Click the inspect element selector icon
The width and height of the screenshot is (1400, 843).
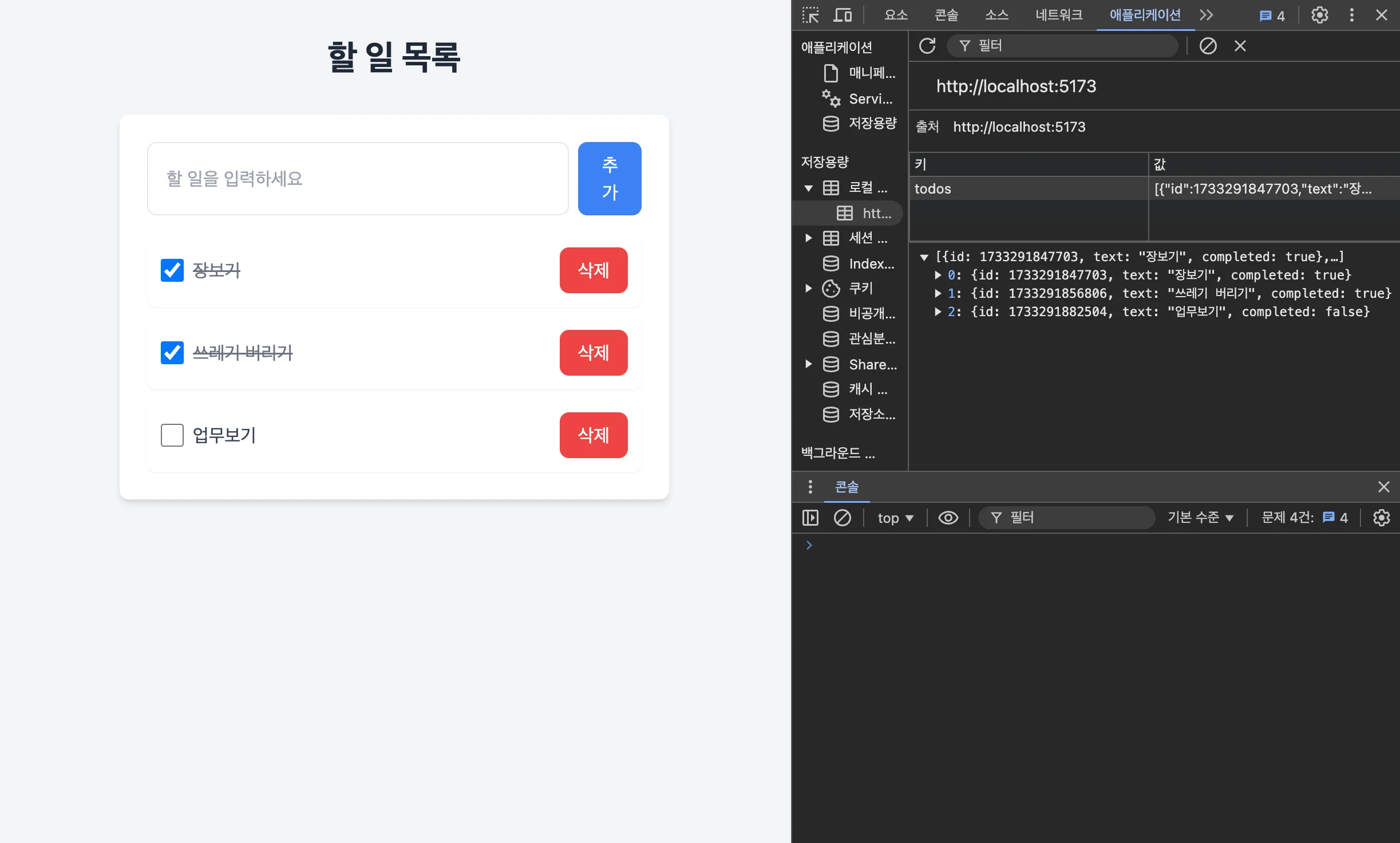(x=810, y=15)
